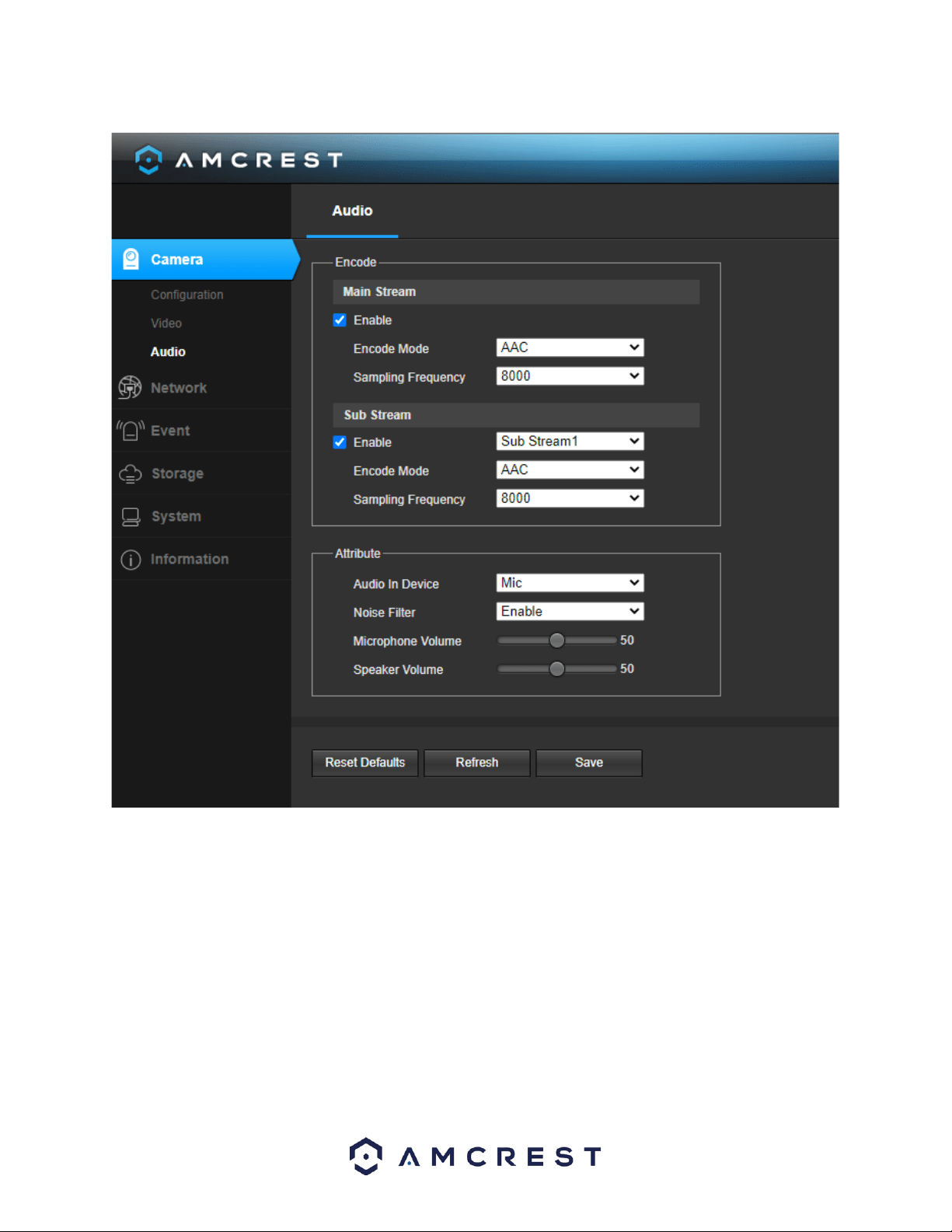This screenshot has width=952, height=1232.
Task: Click the Noise Filter label
Action: (384, 613)
